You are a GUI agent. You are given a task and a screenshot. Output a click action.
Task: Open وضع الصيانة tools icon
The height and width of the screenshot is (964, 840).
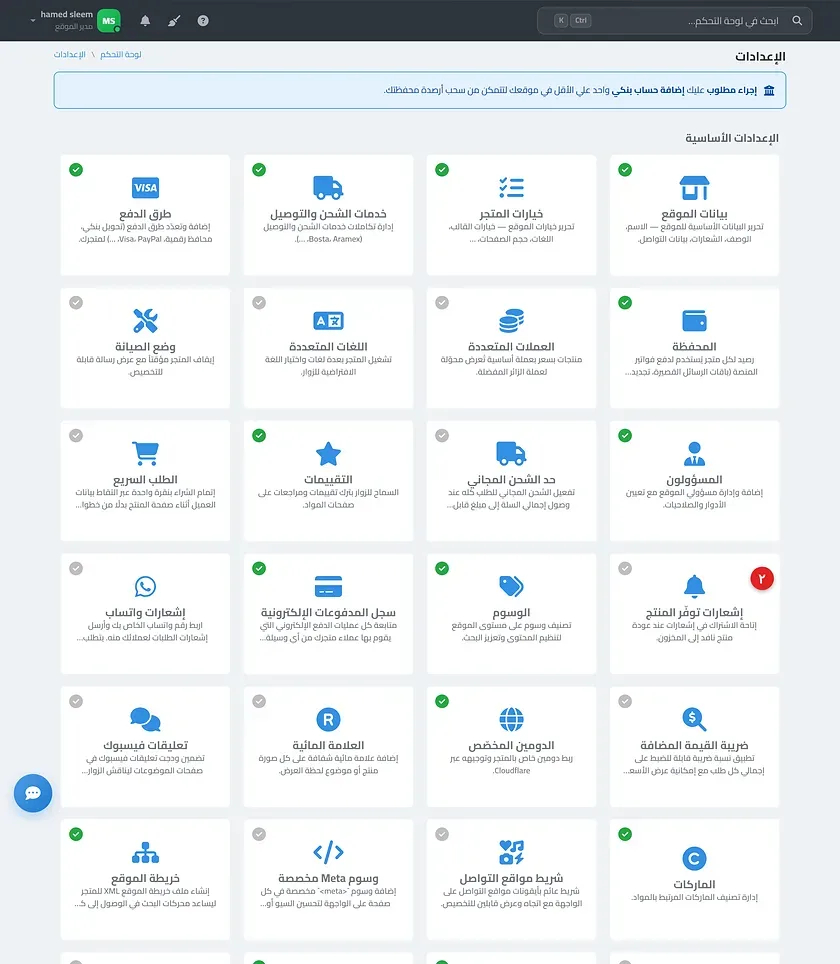(146, 320)
